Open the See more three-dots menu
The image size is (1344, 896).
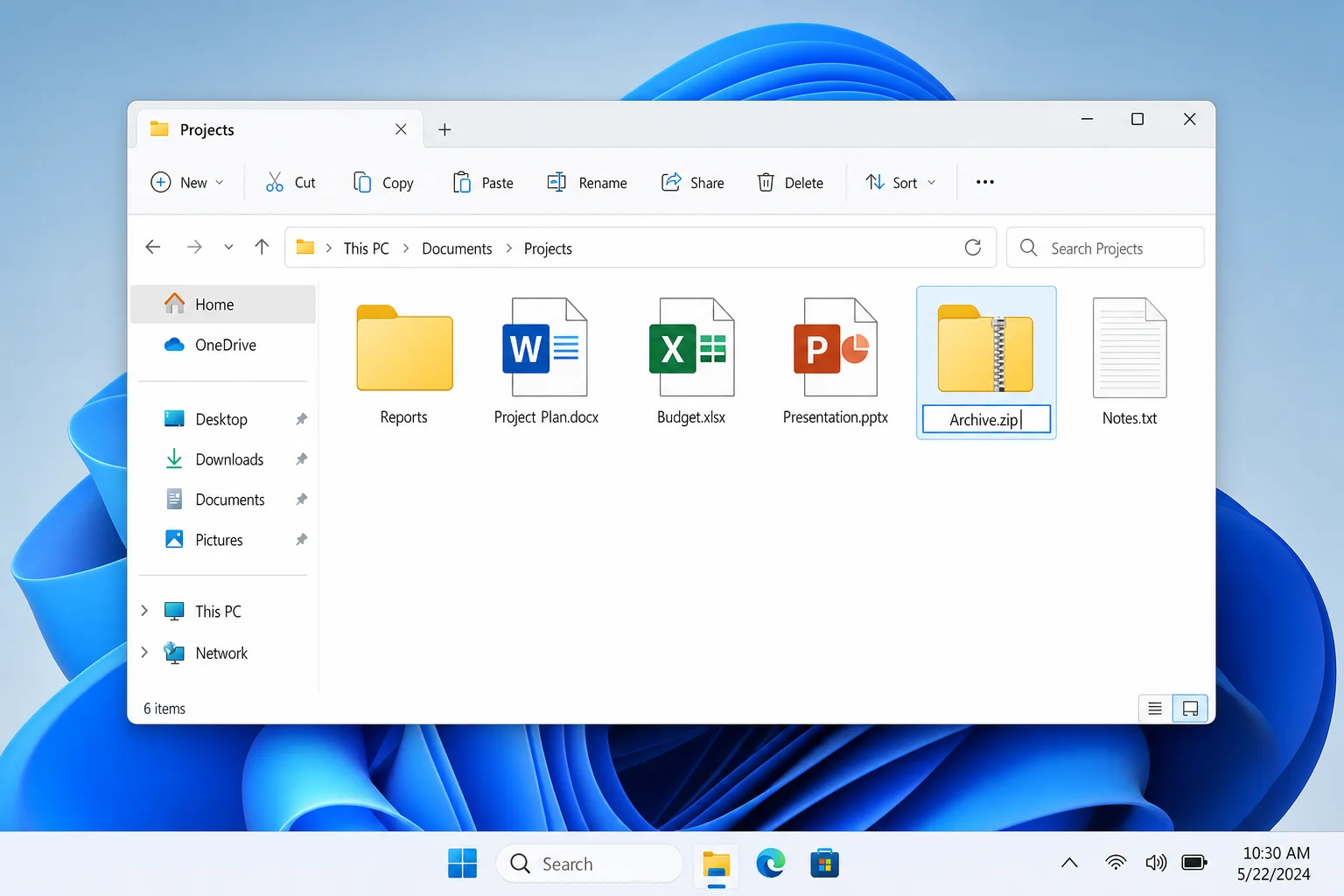(985, 182)
